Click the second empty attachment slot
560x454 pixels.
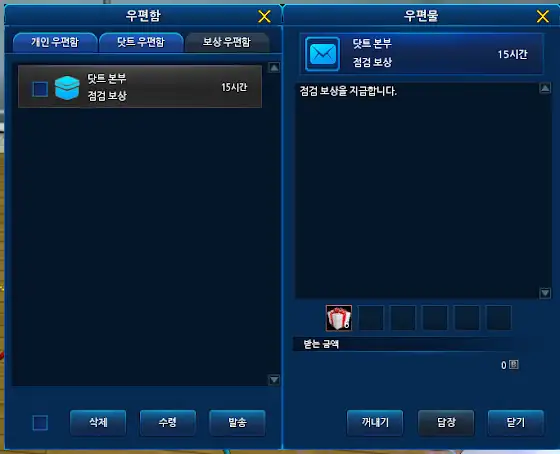(x=403, y=318)
